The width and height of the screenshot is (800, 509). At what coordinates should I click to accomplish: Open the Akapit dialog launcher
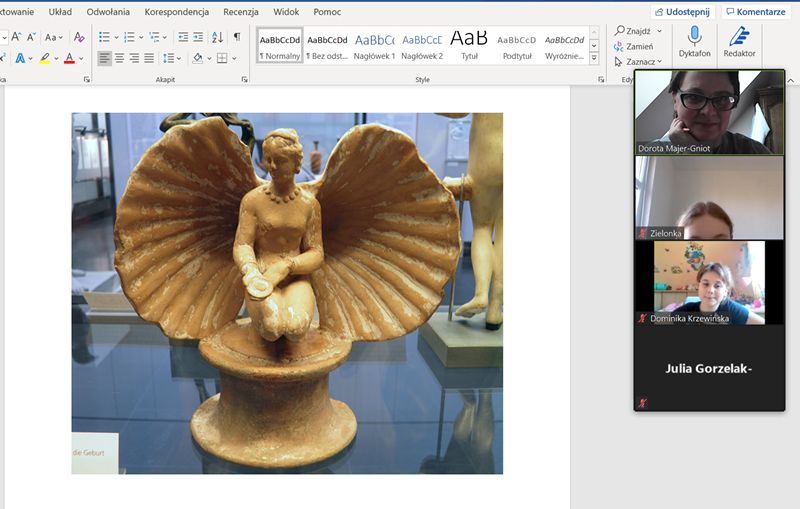(x=244, y=80)
